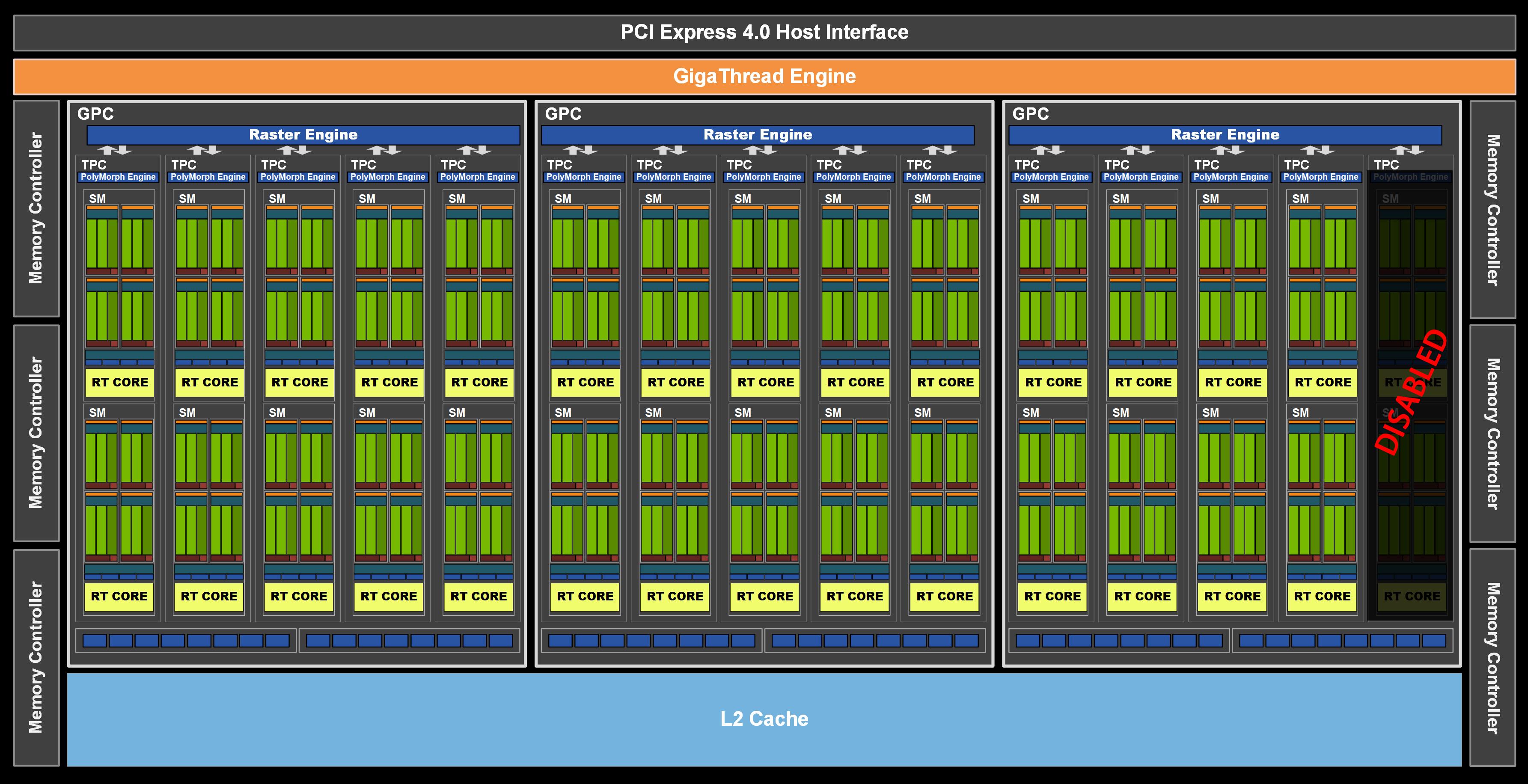Click middle Memory Controller on the right edge

click(x=1493, y=434)
